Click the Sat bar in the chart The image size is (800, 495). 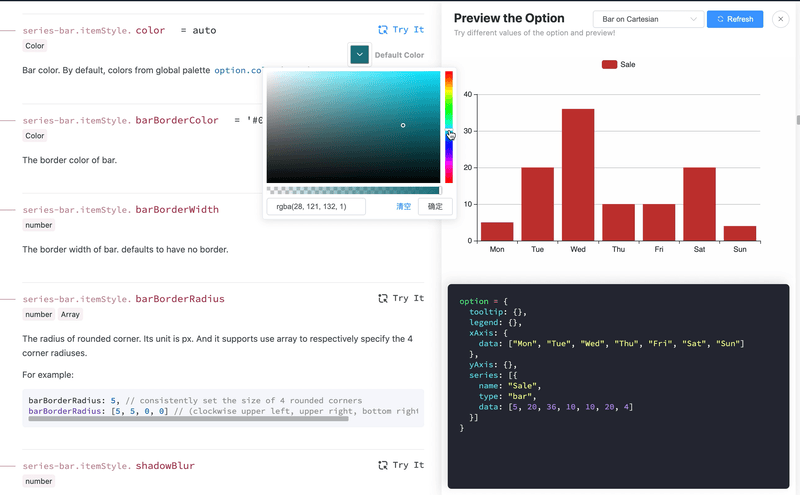coord(699,204)
